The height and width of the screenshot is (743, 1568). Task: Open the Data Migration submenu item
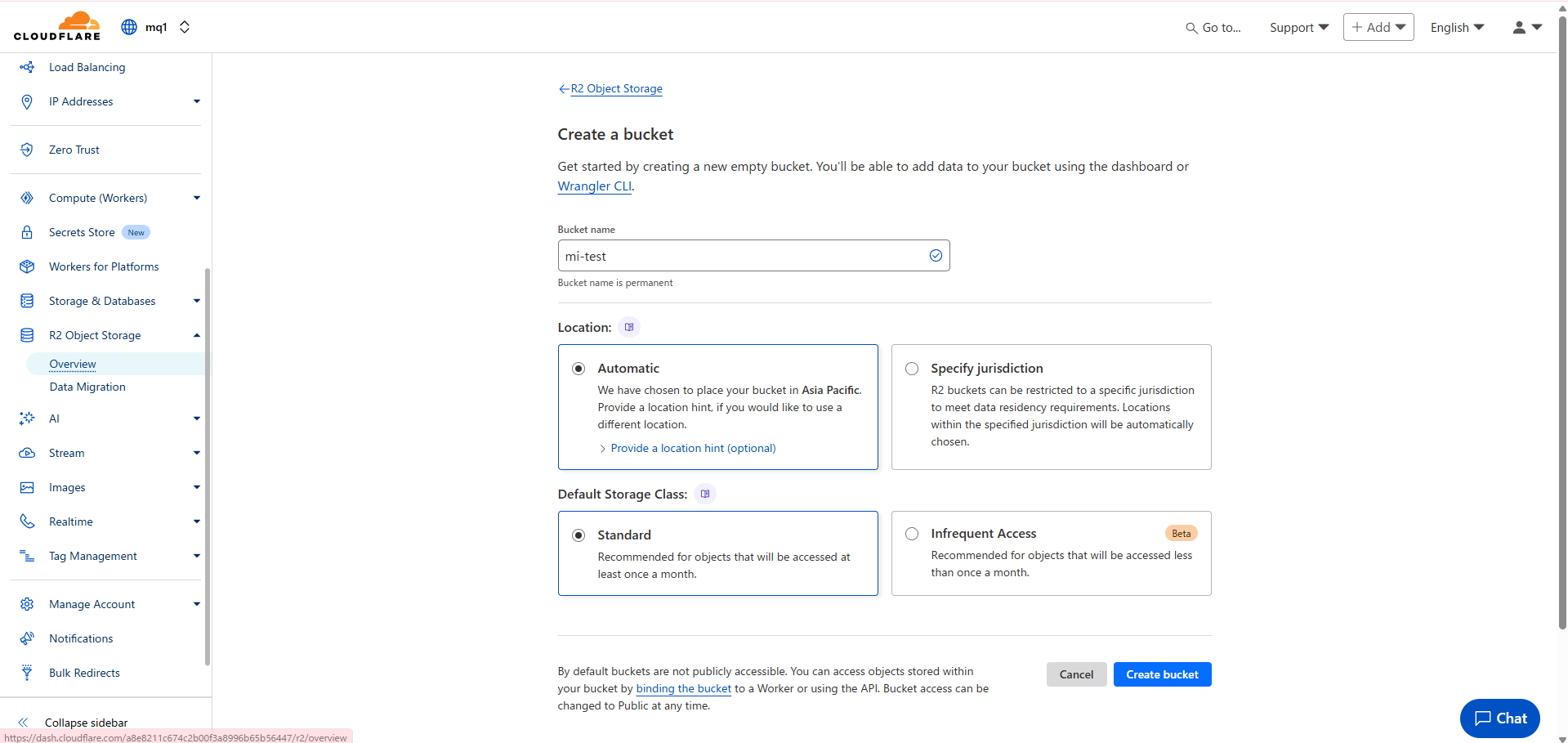(87, 387)
